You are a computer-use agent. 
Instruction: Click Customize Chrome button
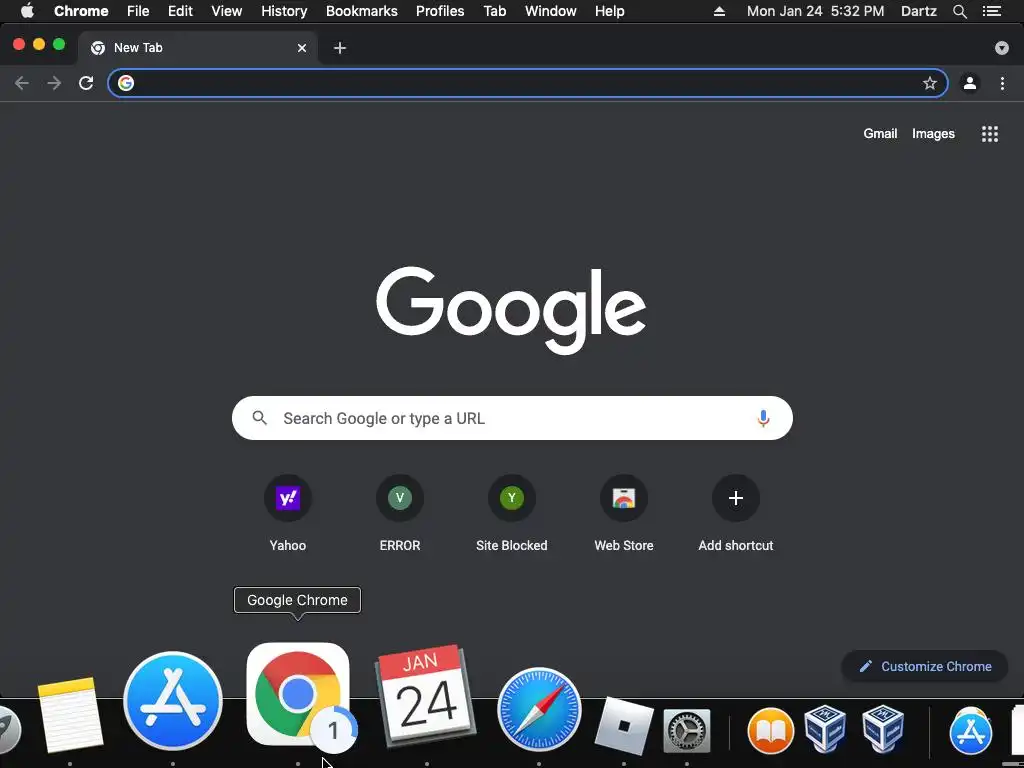(925, 666)
